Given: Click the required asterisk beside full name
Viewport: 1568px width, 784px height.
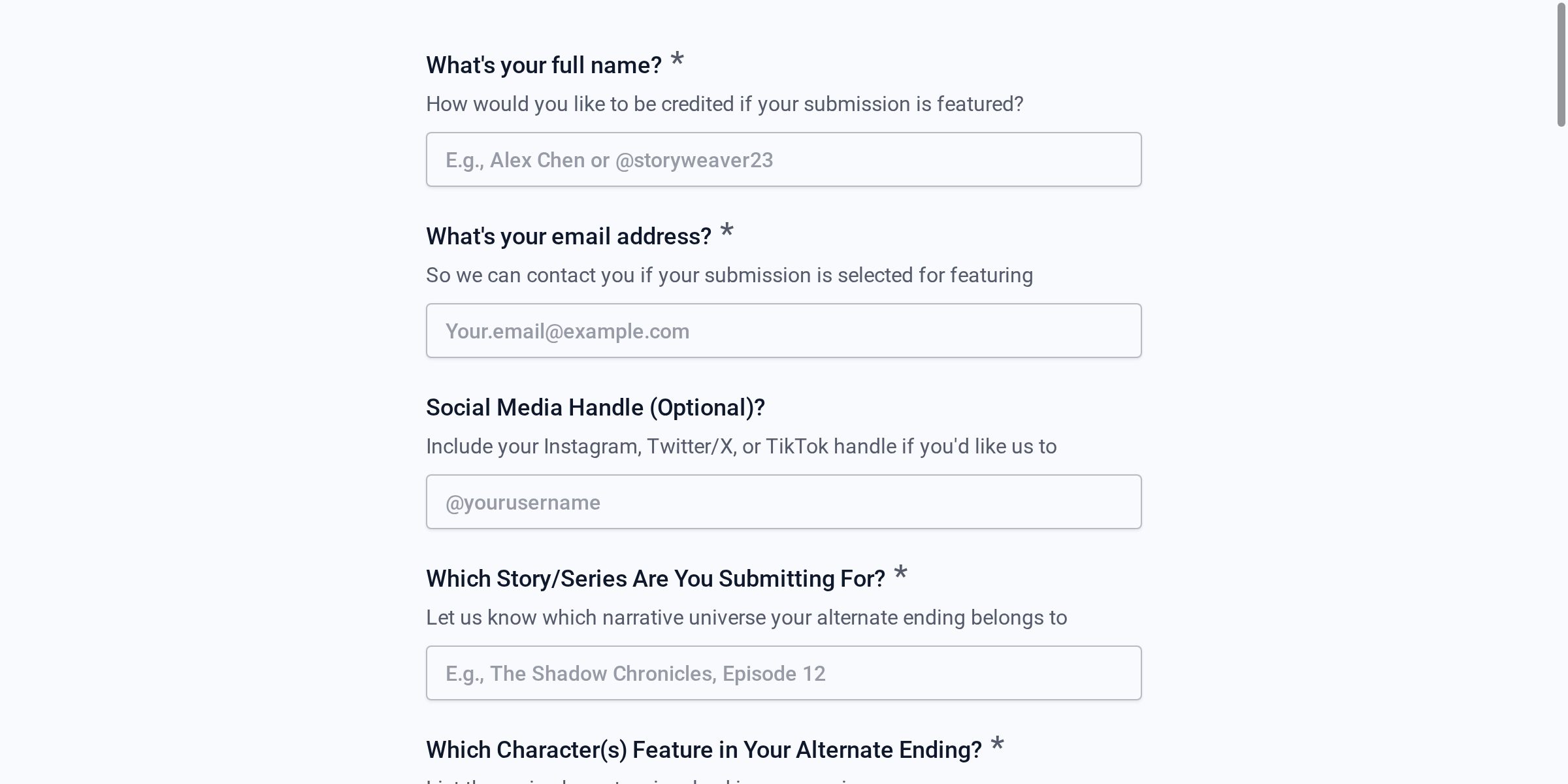Looking at the screenshot, I should [x=678, y=60].
